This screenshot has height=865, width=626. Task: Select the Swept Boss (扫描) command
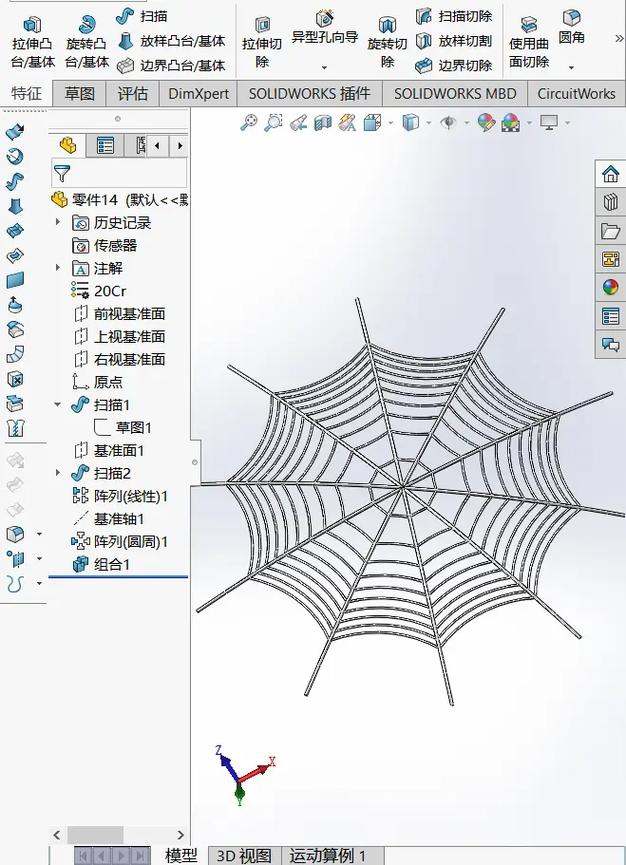(x=142, y=16)
